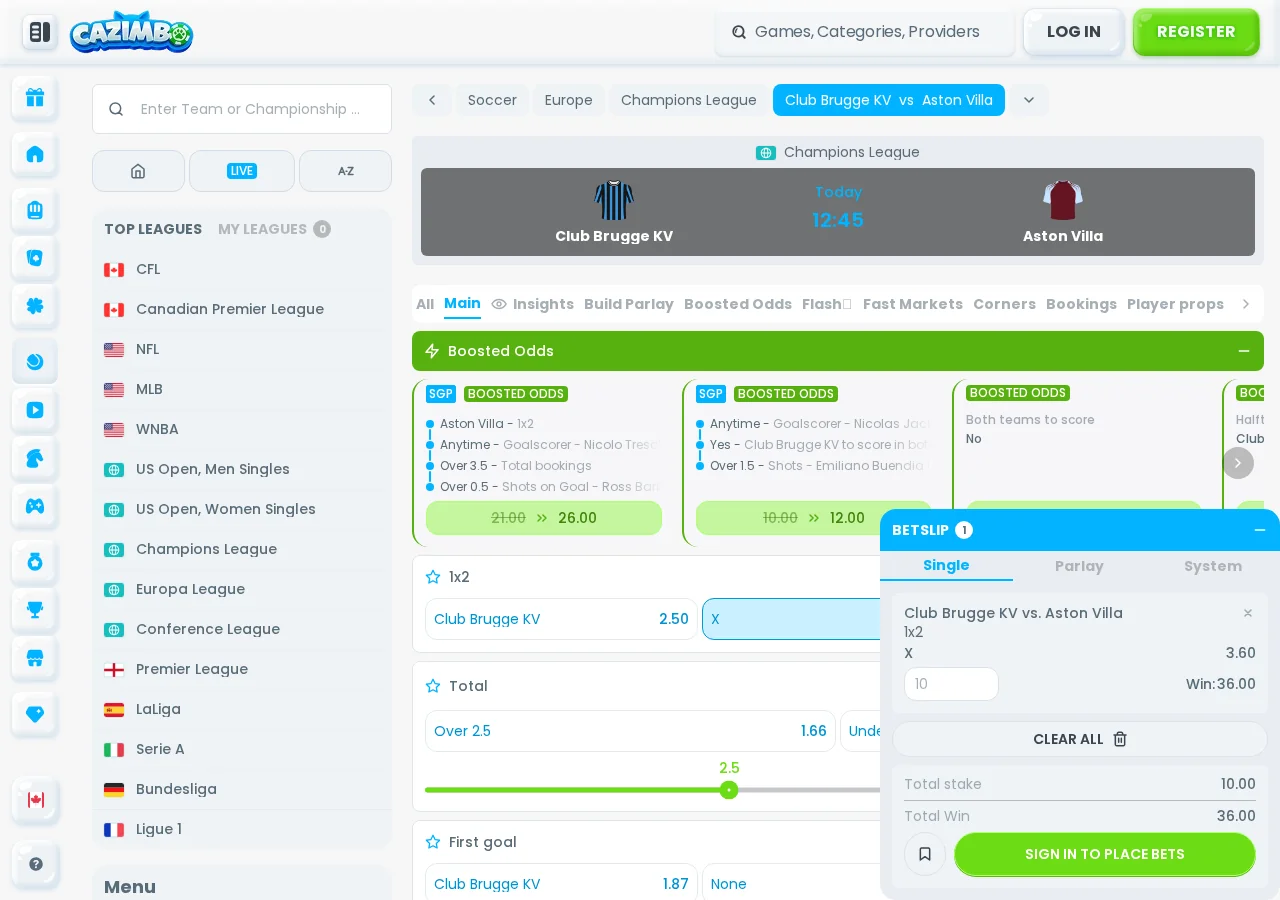
Task: Click the LOG IN button
Action: click(1074, 32)
